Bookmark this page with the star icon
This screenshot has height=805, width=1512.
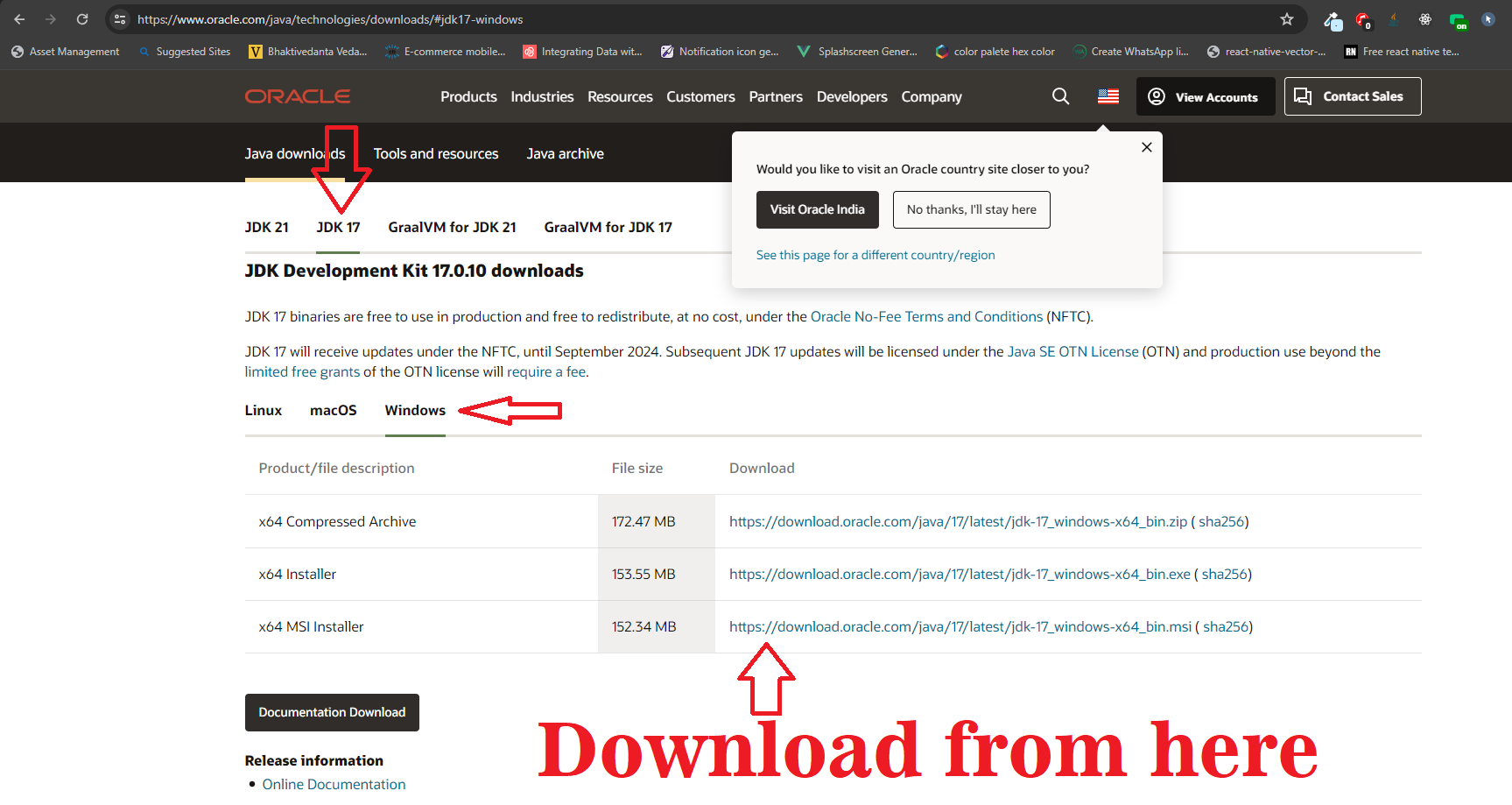click(x=1286, y=19)
